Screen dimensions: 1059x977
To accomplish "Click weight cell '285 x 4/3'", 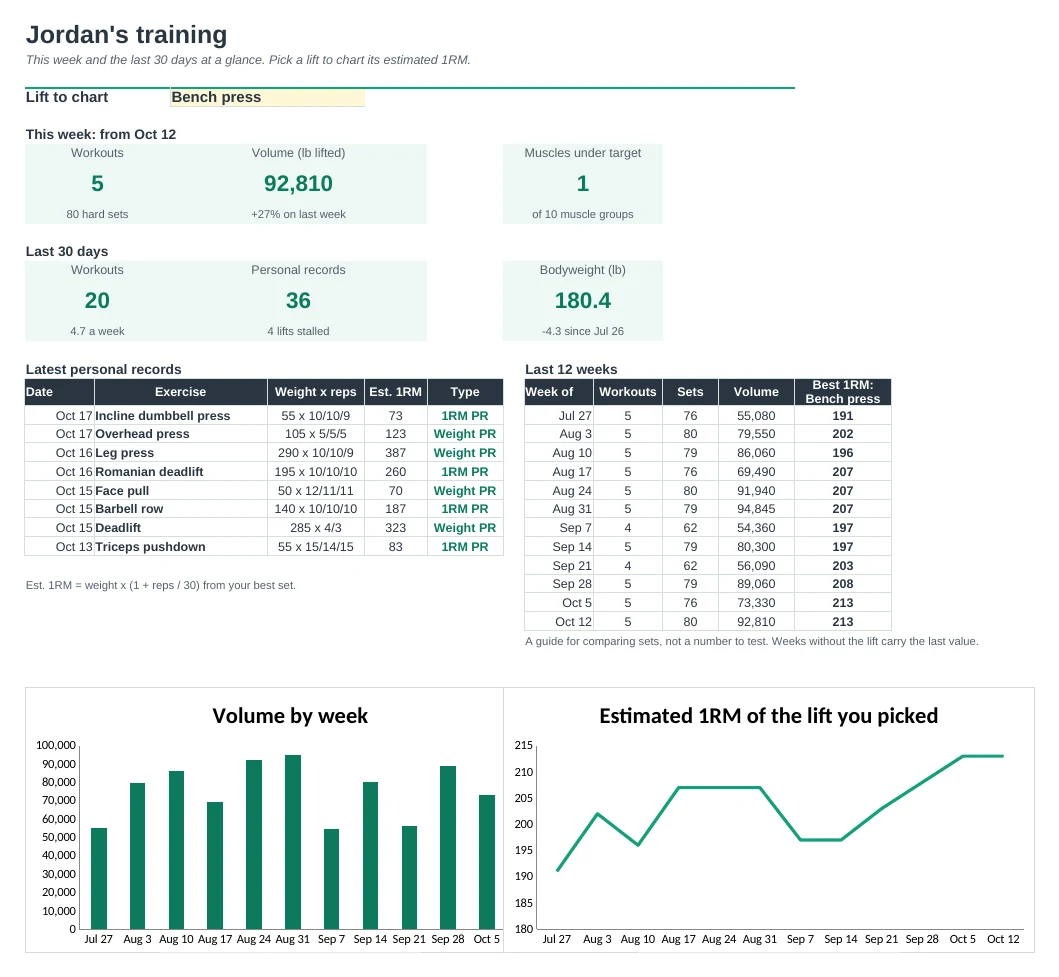I will (315, 528).
